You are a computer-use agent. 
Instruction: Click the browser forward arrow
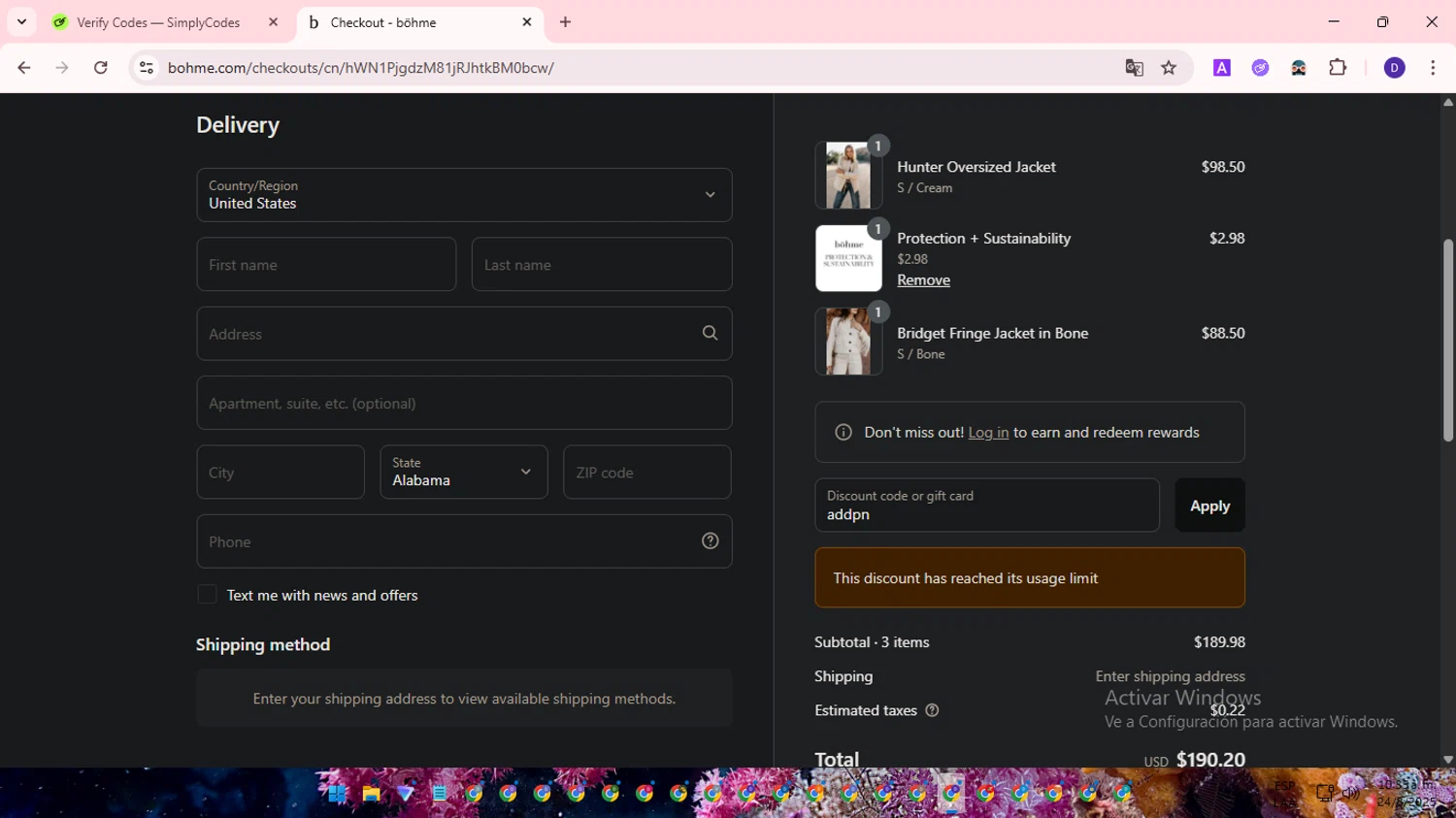(x=62, y=68)
